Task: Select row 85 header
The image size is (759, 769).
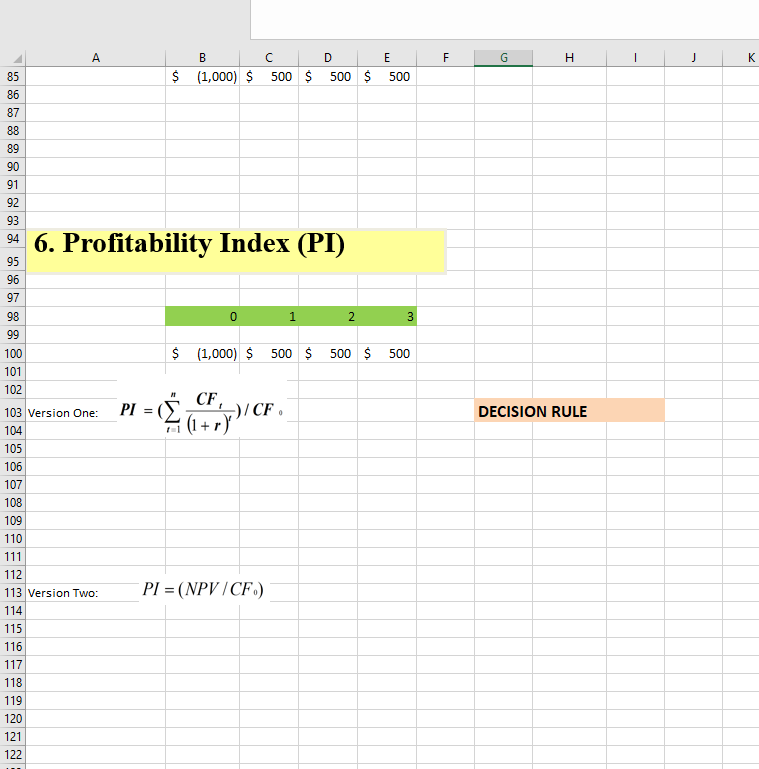Action: tap(13, 77)
